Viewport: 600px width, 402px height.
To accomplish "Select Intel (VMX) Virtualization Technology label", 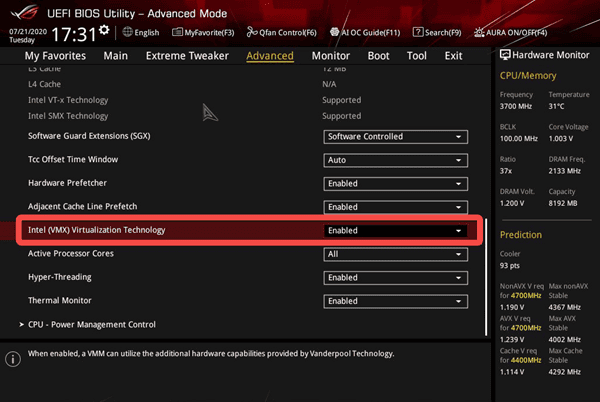I will (96, 230).
